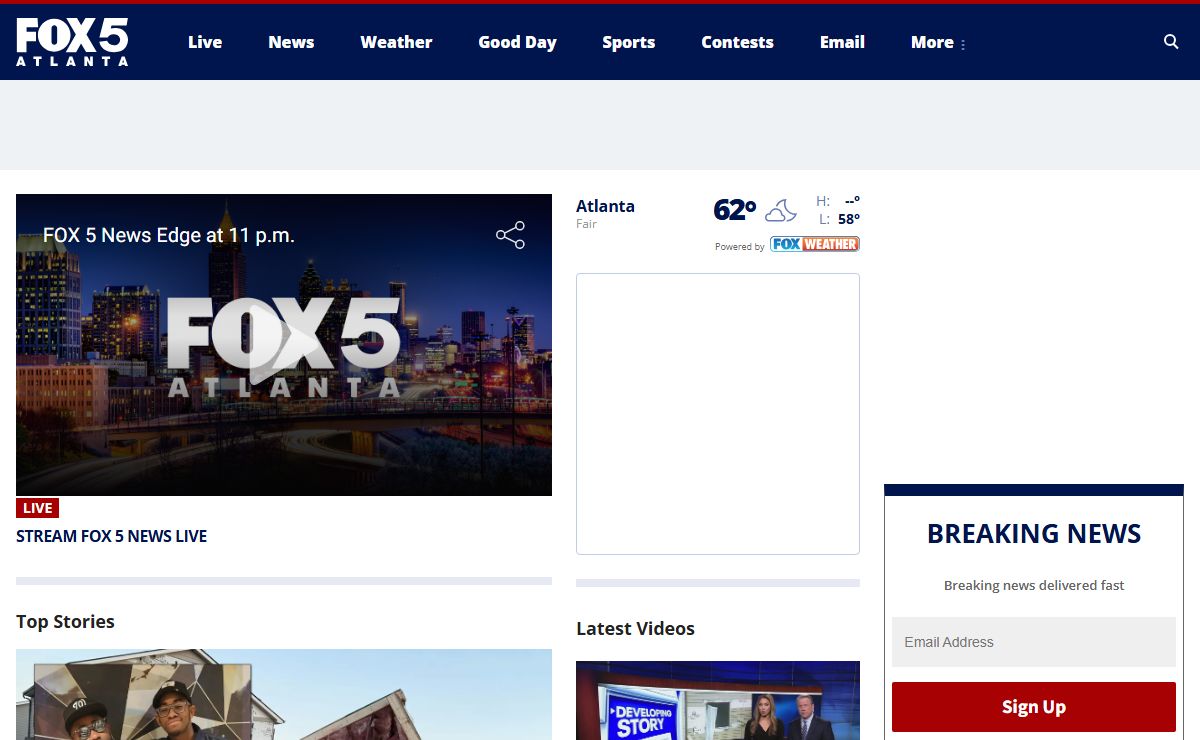Open the Good Day menu
The width and height of the screenshot is (1200, 740).
point(517,42)
